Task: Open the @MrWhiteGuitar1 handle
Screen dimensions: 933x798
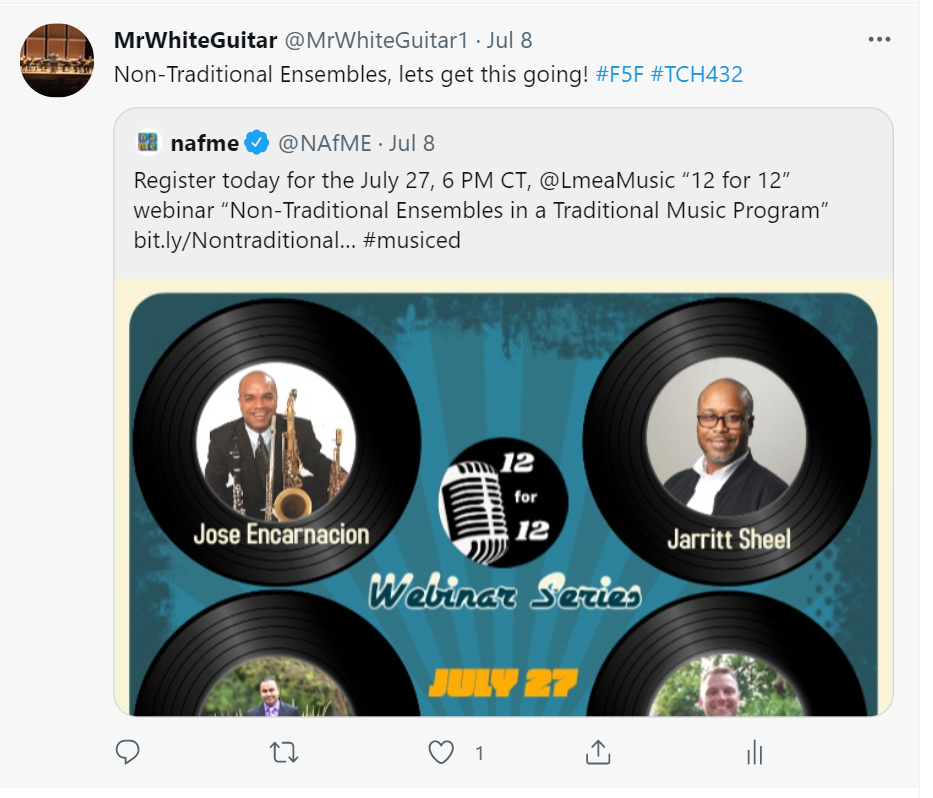Action: pyautogui.click(x=376, y=40)
